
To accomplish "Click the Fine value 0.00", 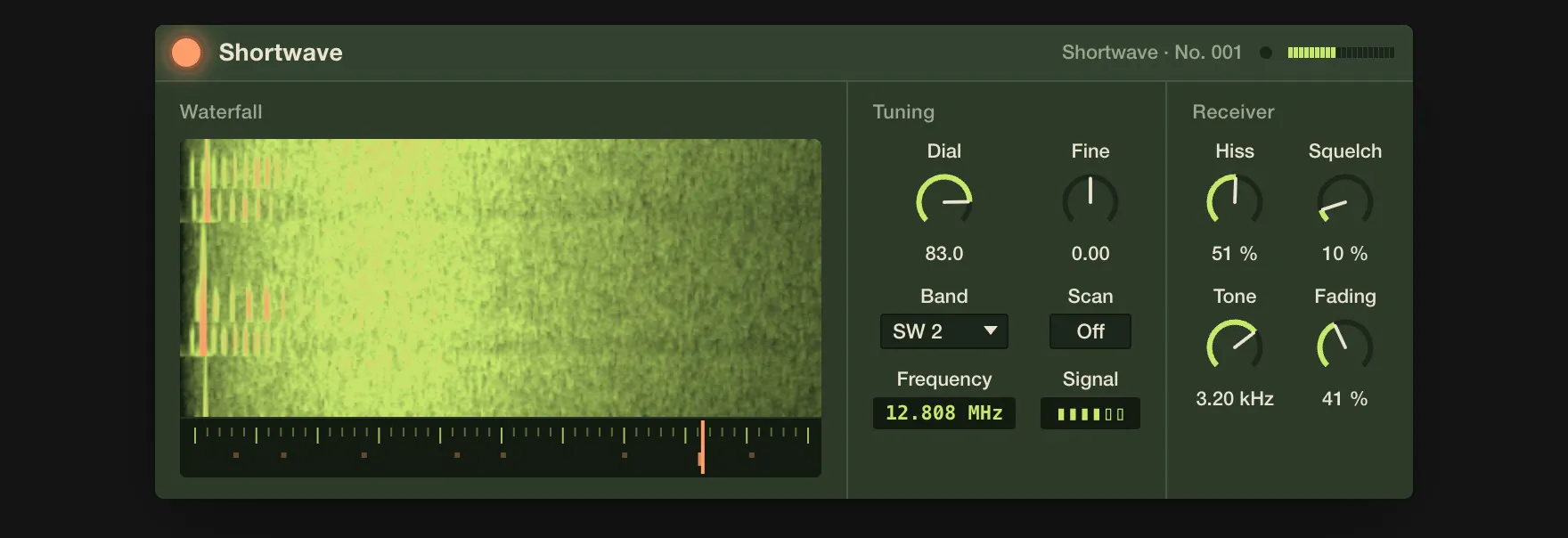I will pos(1090,254).
